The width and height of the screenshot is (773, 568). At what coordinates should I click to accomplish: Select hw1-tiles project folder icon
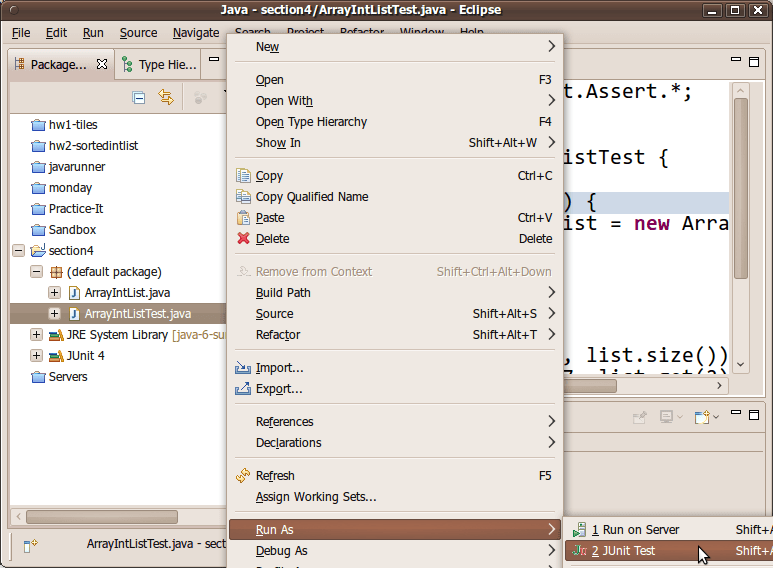tap(38, 125)
